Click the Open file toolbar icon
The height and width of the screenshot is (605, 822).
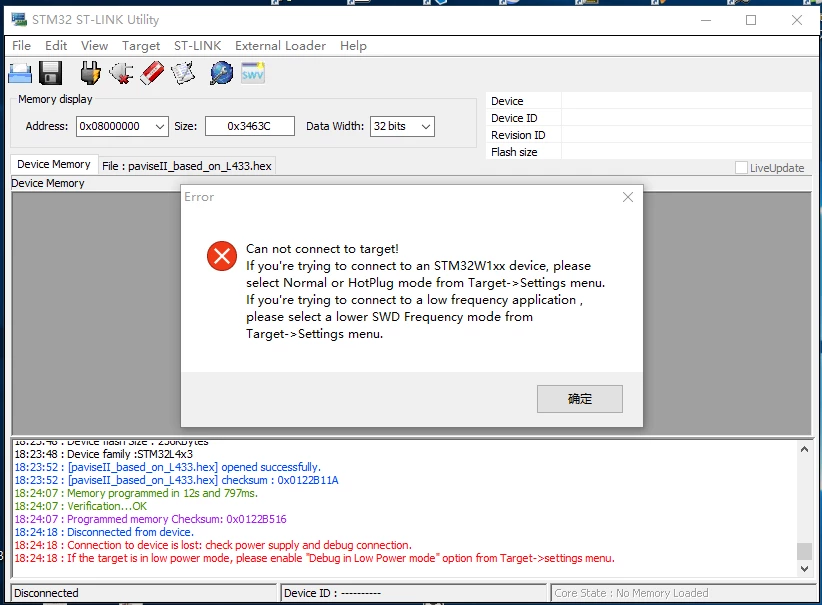pyautogui.click(x=20, y=73)
